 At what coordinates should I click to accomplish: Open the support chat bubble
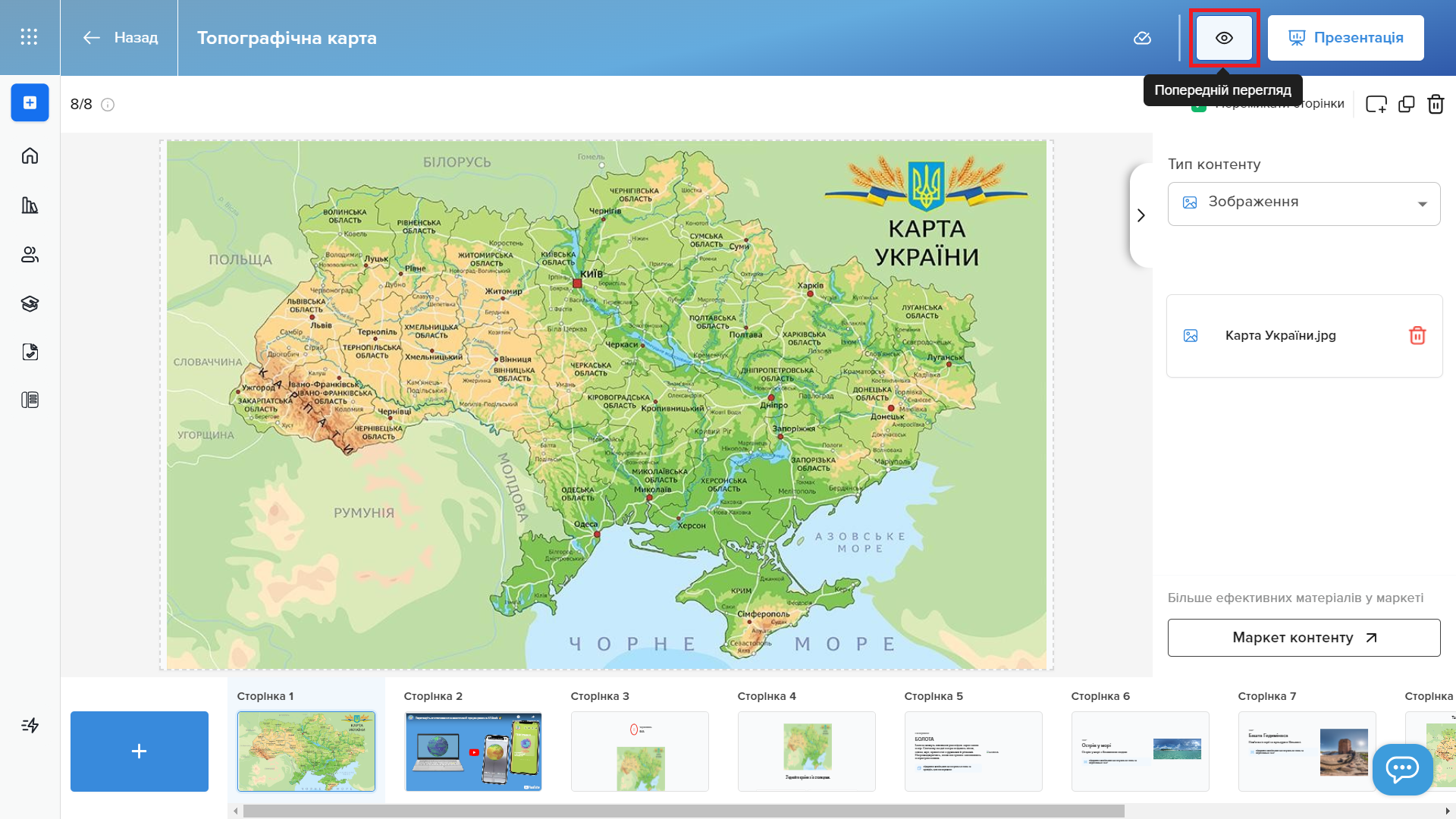tap(1402, 769)
